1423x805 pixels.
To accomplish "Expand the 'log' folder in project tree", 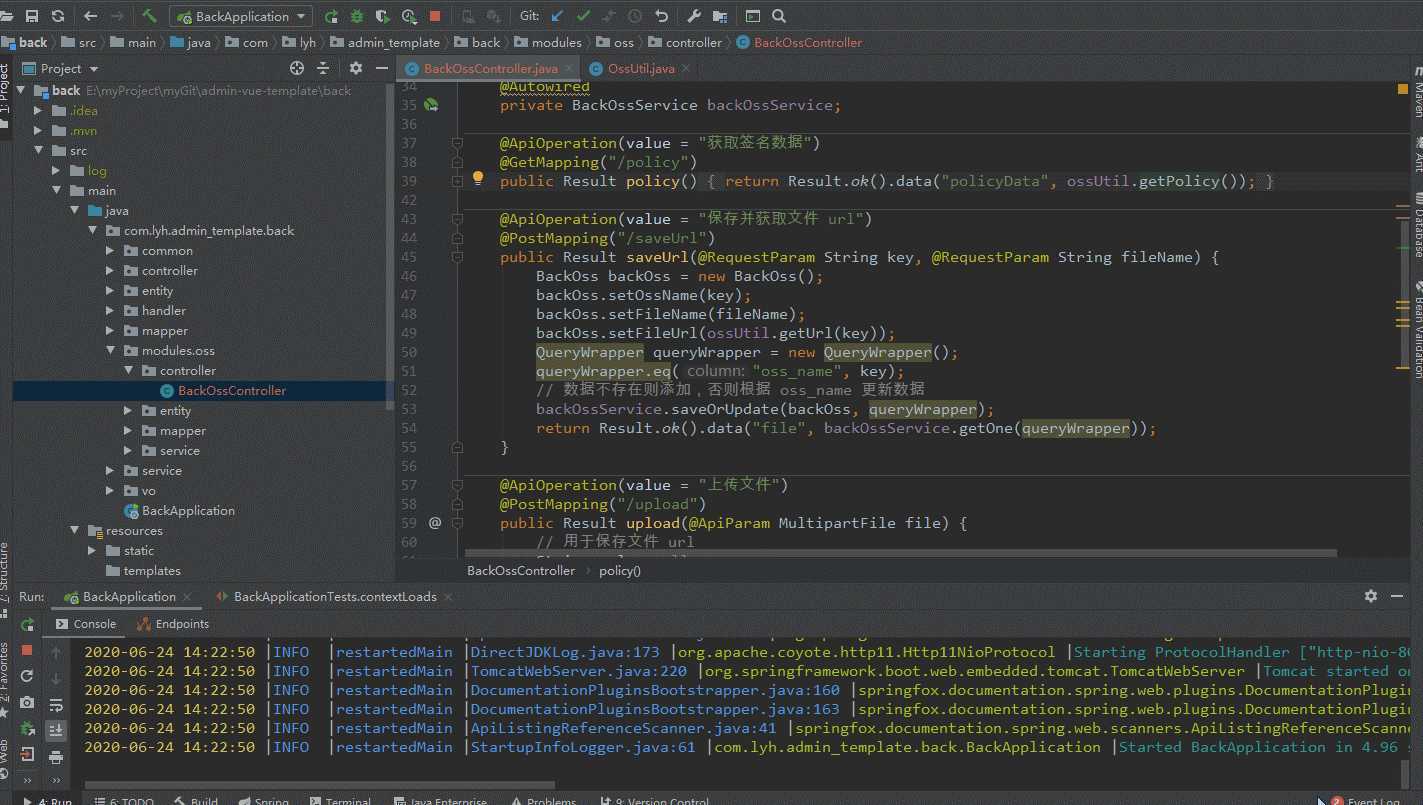I will click(58, 171).
